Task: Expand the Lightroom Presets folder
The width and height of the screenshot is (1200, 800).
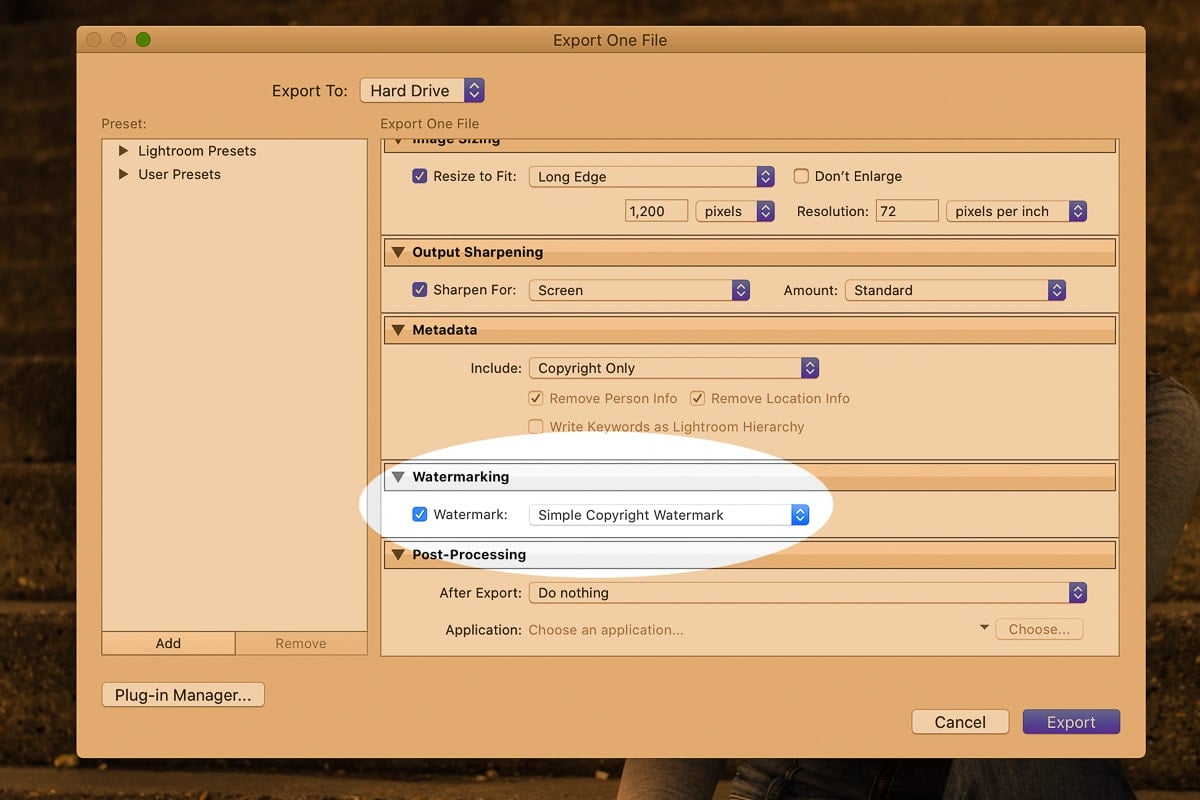Action: pyautogui.click(x=124, y=151)
